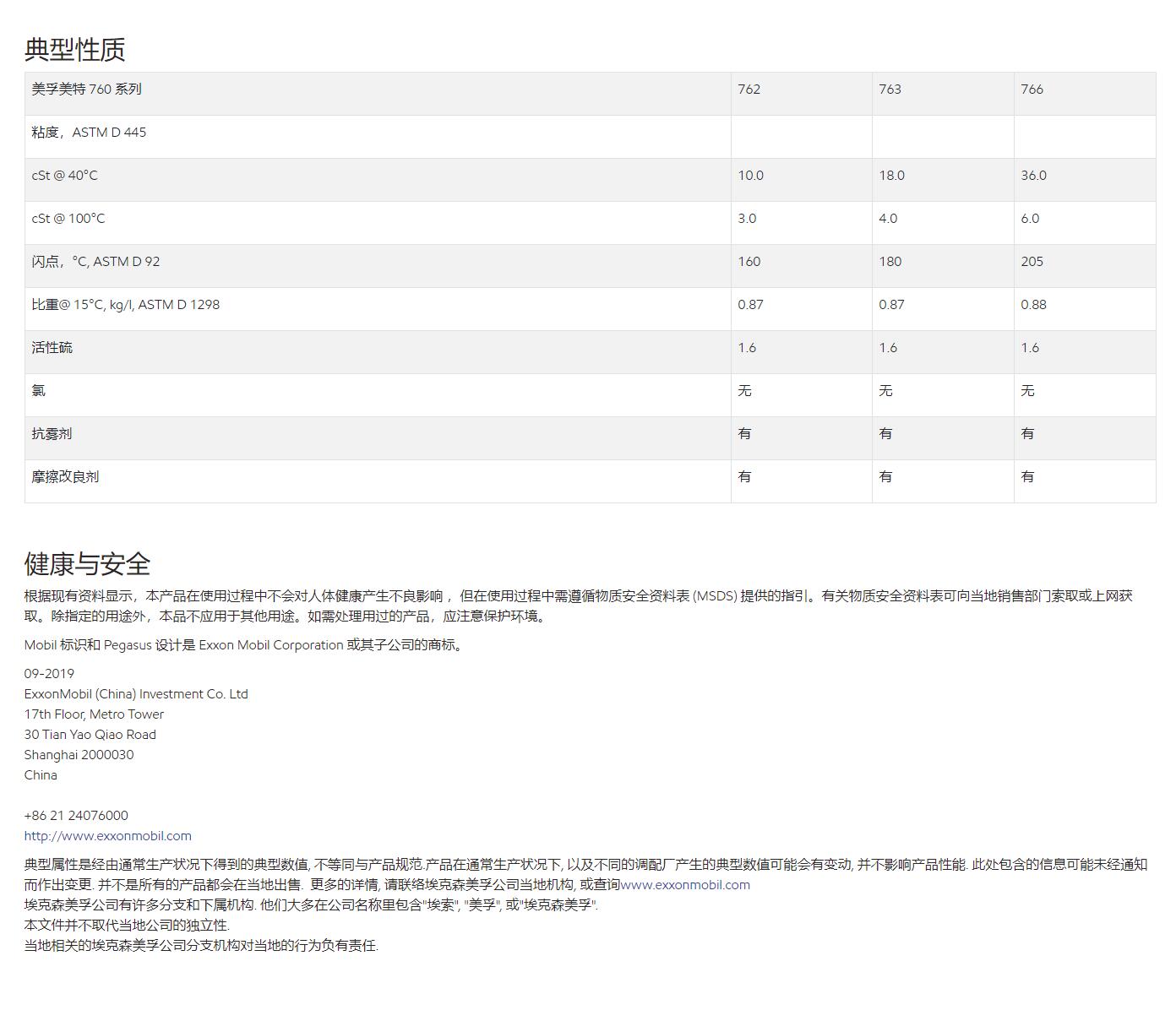Screen dimensions: 1176x1021
Task: Select the 典型性质 heading
Action: 75,49
